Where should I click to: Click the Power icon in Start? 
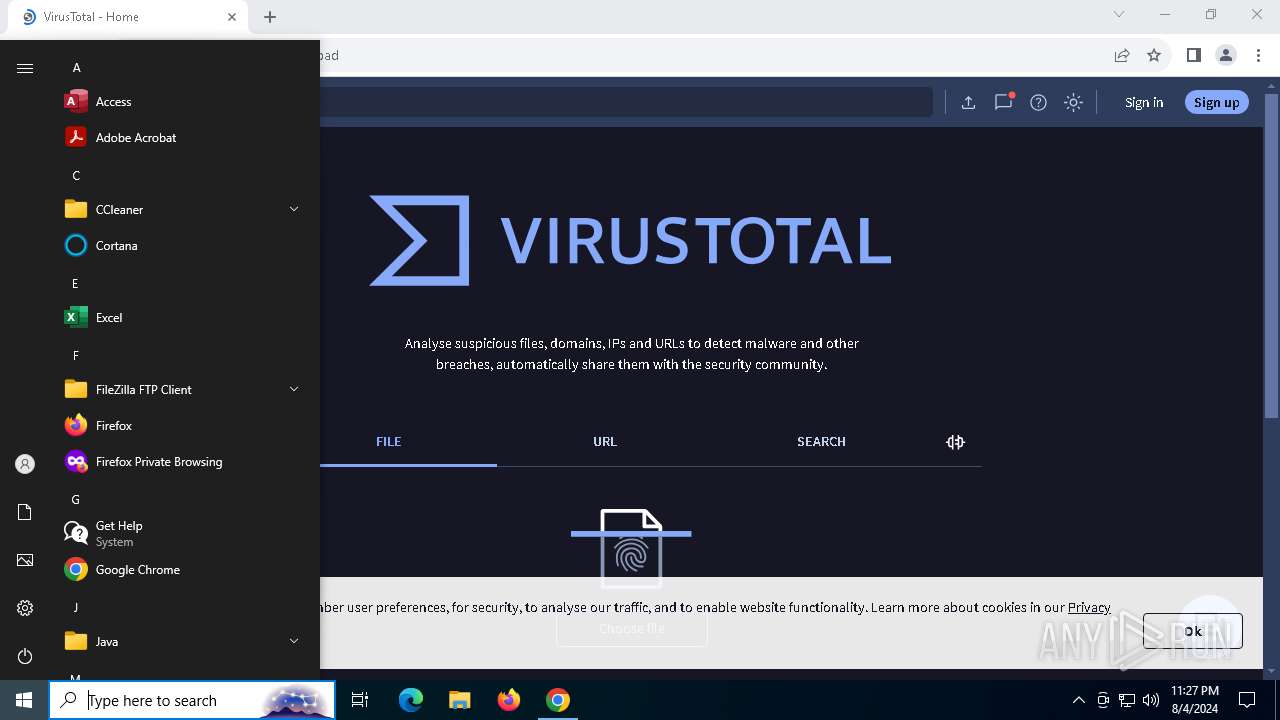[25, 656]
